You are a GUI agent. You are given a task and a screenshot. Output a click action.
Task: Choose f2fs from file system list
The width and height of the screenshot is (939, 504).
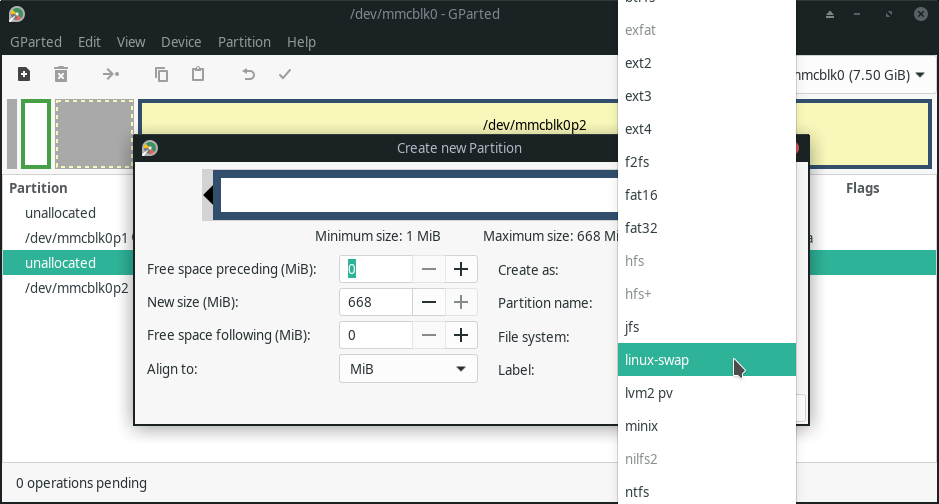[x=707, y=162]
